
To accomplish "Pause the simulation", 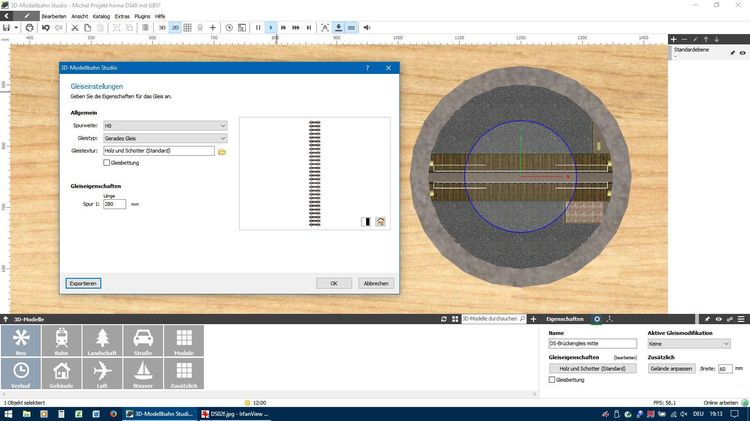I will pos(258,28).
